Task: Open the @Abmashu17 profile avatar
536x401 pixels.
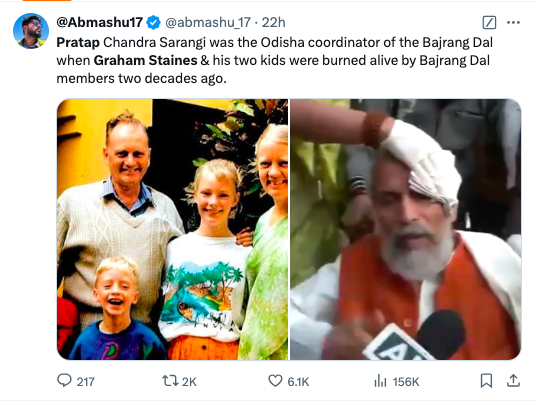Action: pyautogui.click(x=31, y=31)
